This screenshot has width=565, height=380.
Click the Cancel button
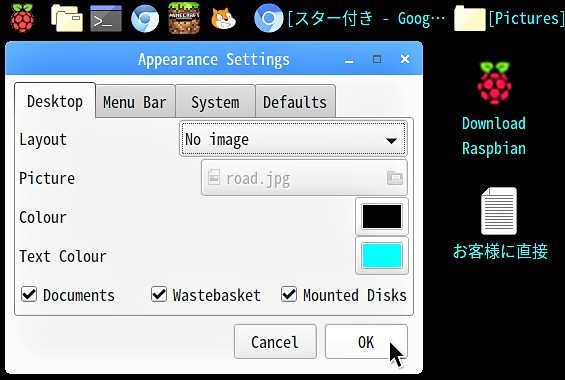click(275, 341)
